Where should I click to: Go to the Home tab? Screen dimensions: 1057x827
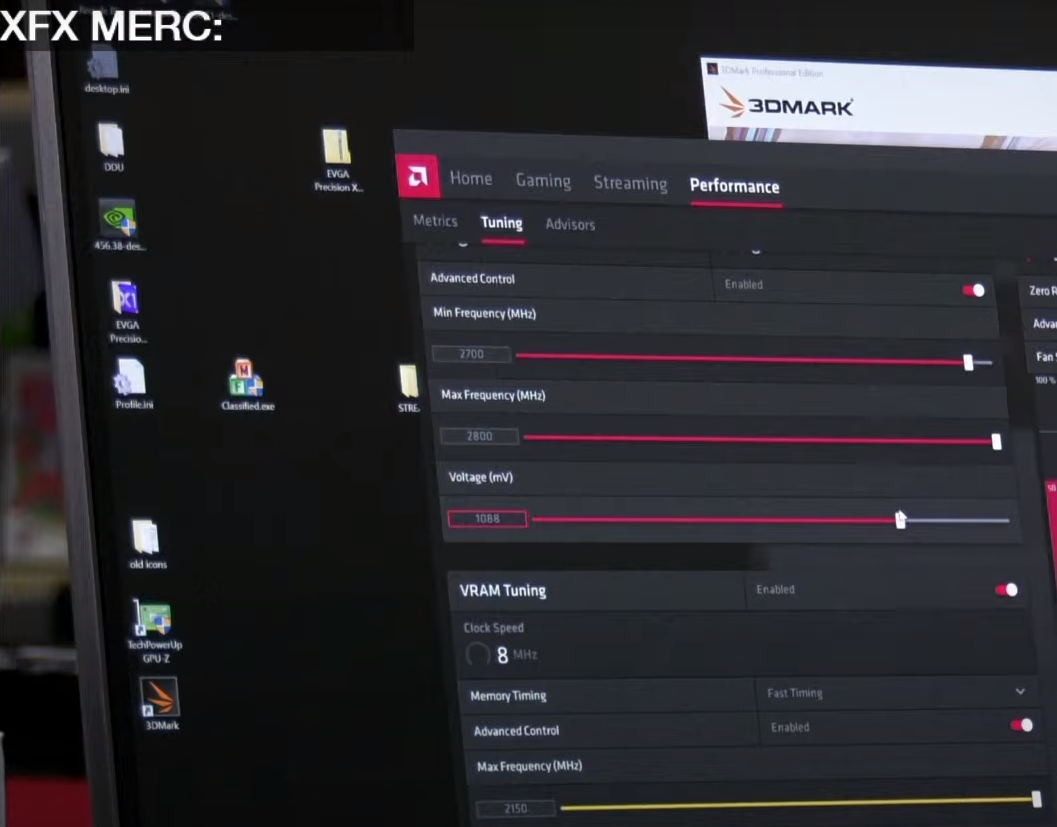(471, 179)
